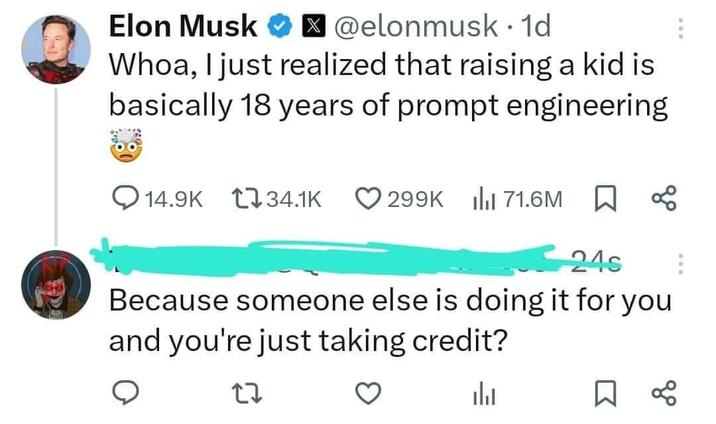Like Elon Musk's tweet
Viewport: 716px width, 424px height.
point(371,199)
